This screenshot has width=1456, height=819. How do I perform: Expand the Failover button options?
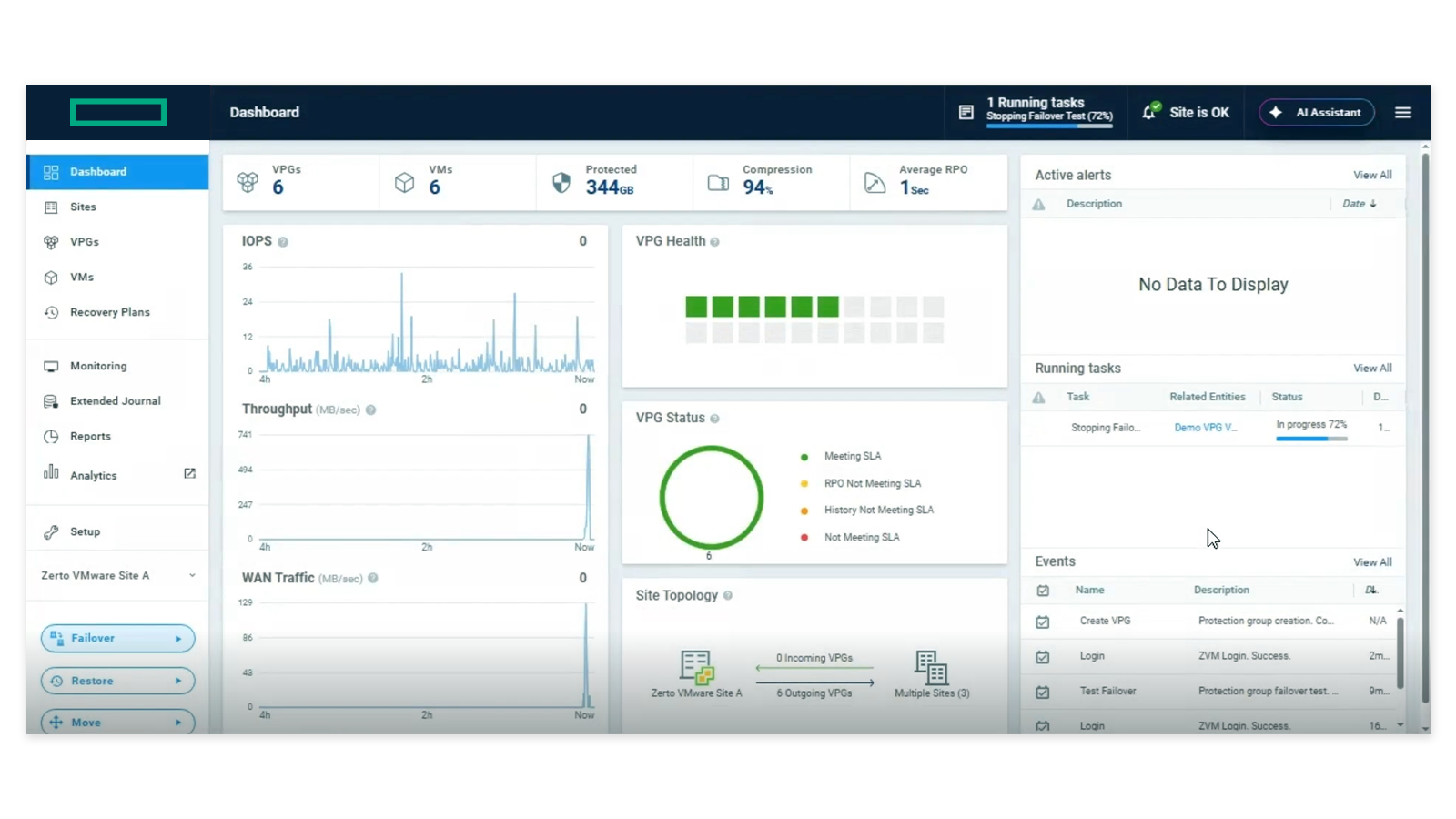coord(178,639)
